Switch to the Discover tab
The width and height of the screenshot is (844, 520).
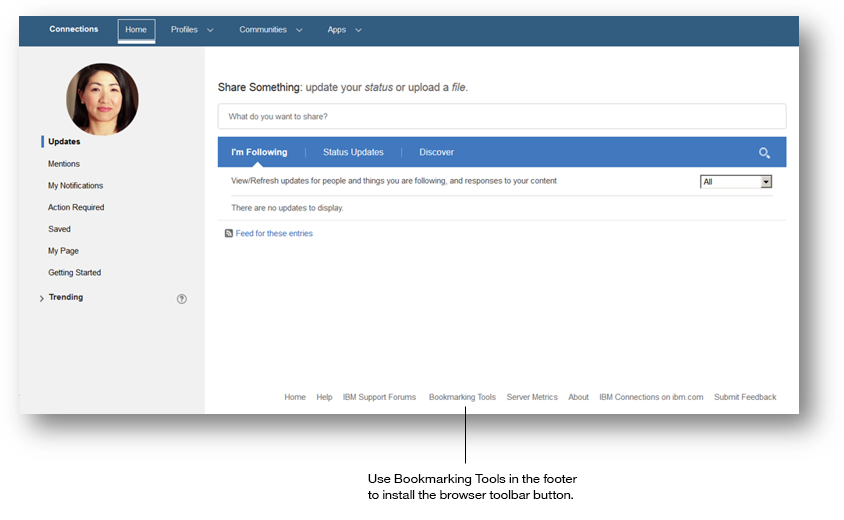click(x=436, y=153)
